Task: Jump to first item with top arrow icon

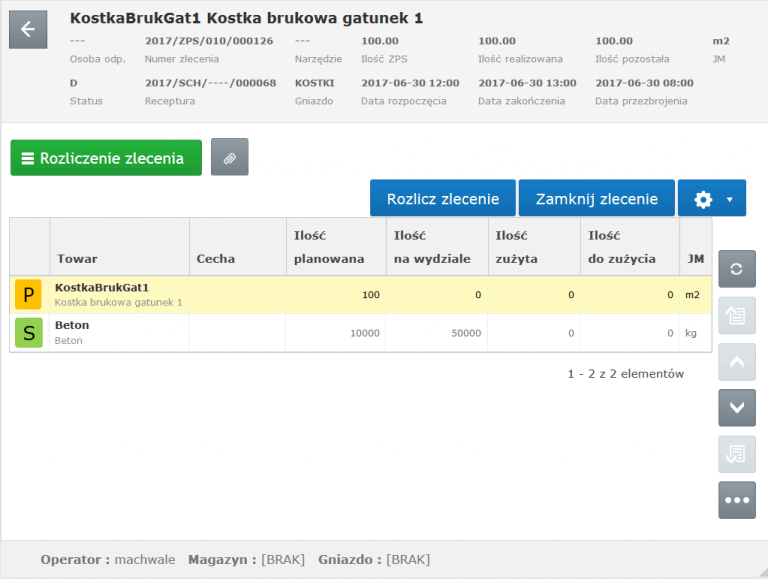Action: tap(737, 315)
